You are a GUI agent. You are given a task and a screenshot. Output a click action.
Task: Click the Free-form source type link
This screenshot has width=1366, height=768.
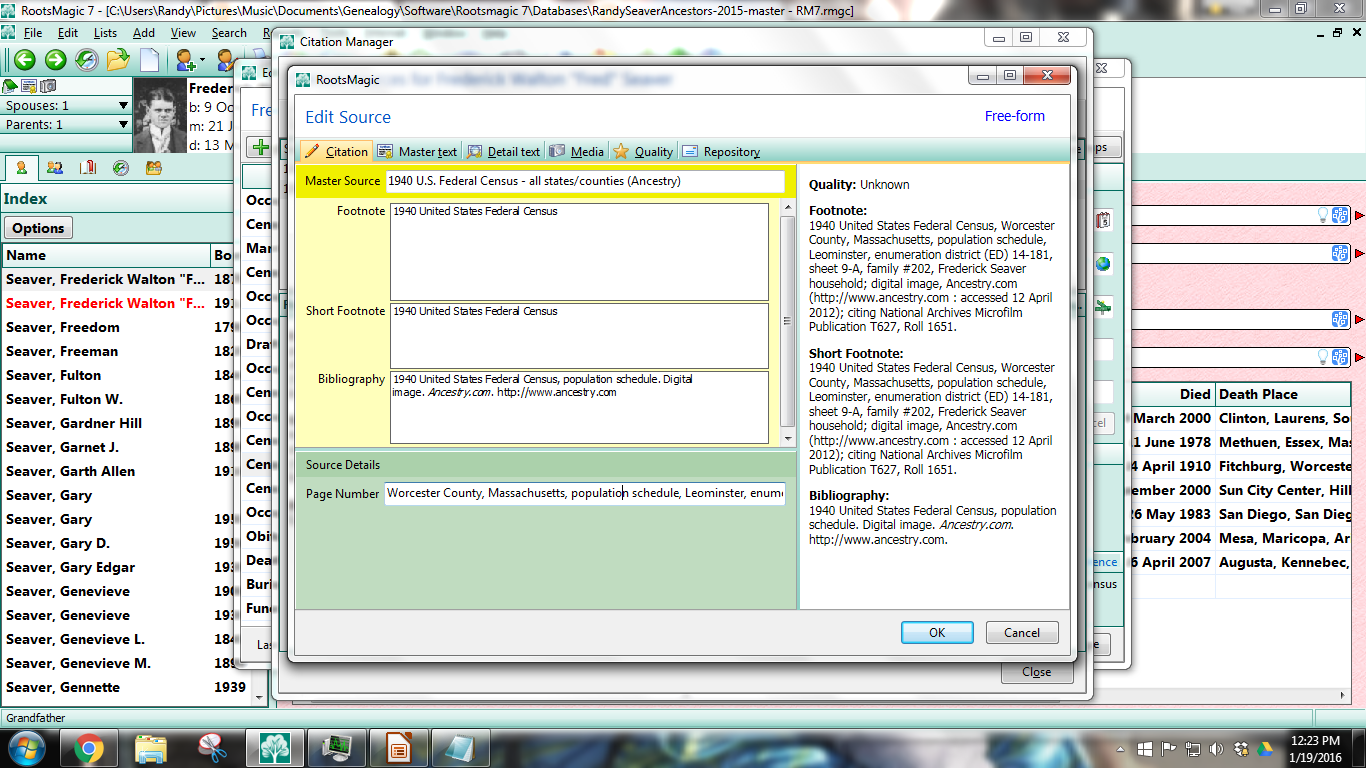click(x=1014, y=116)
